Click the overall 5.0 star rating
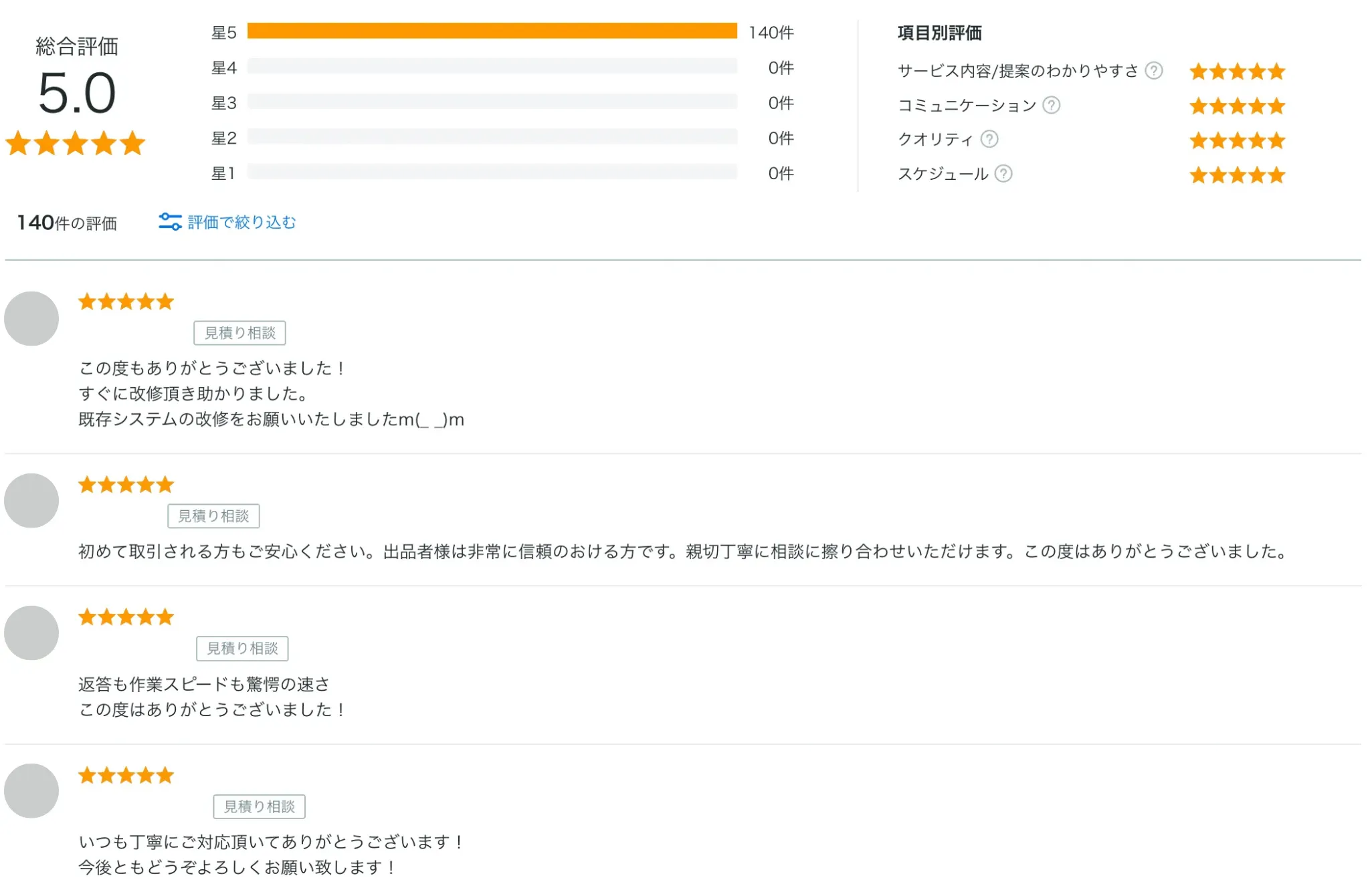The width and height of the screenshot is (1370, 896). coord(76,143)
